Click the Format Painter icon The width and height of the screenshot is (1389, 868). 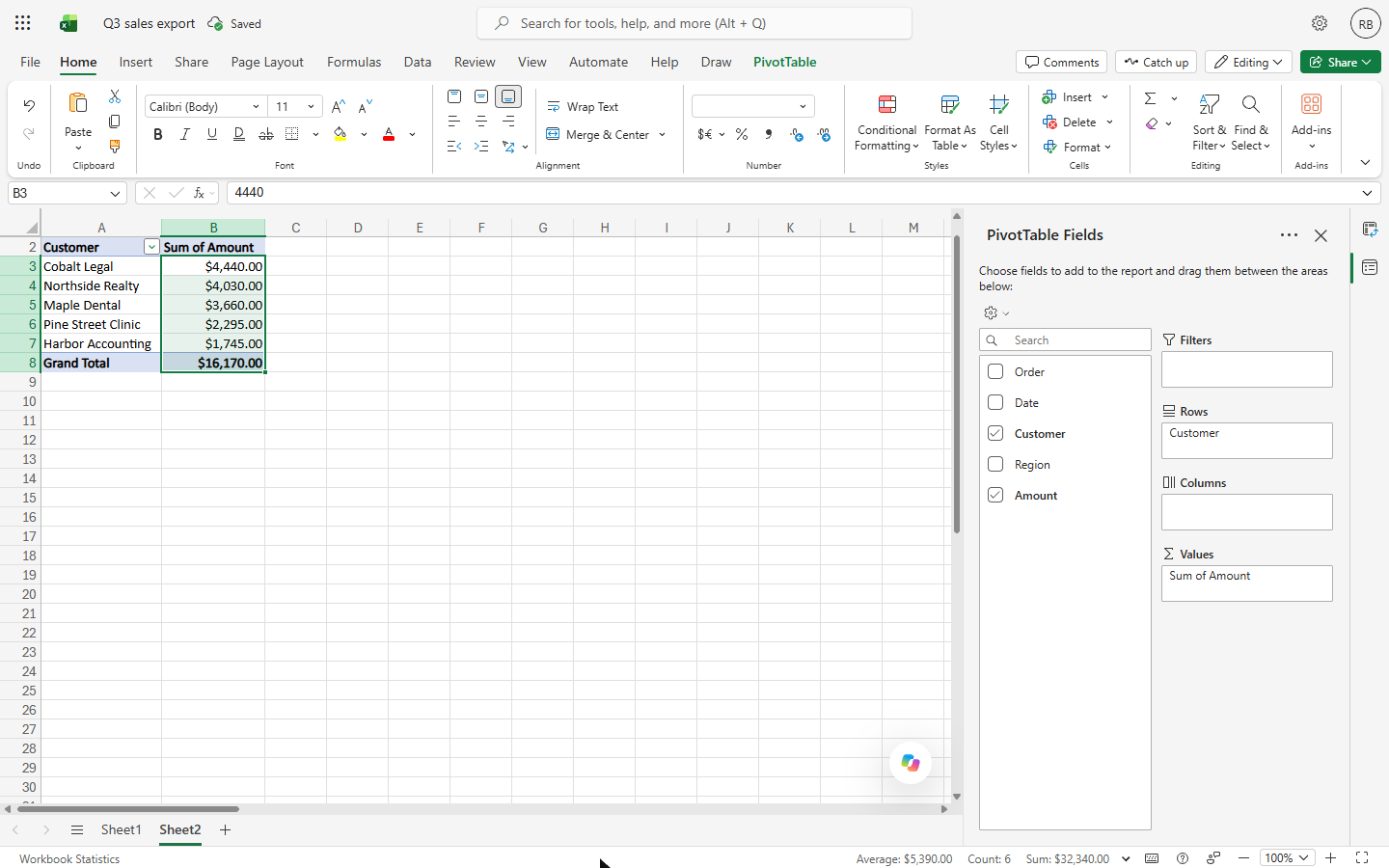click(115, 146)
